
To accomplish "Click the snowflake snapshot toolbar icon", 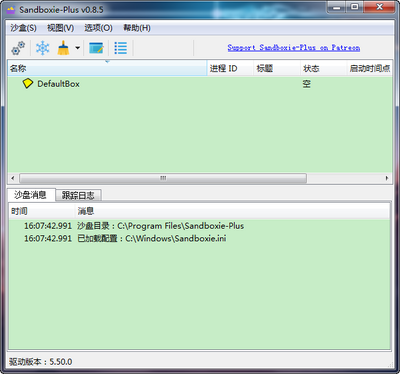I will pos(43,48).
